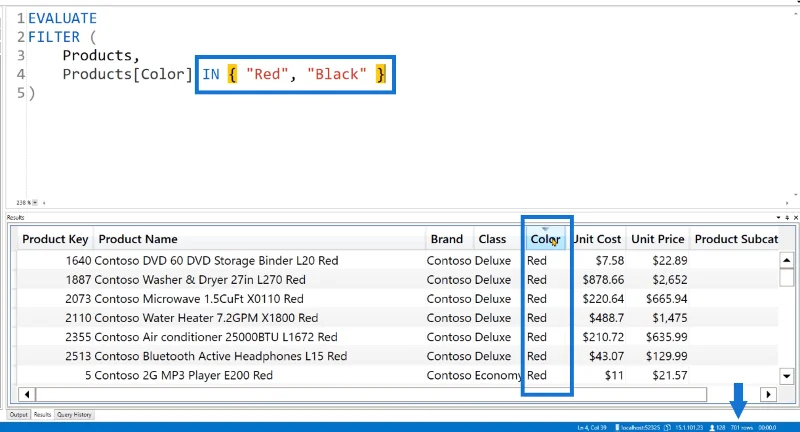Click 'Contoso Air conditioner 25000BTU L1672 Red'

216,337
